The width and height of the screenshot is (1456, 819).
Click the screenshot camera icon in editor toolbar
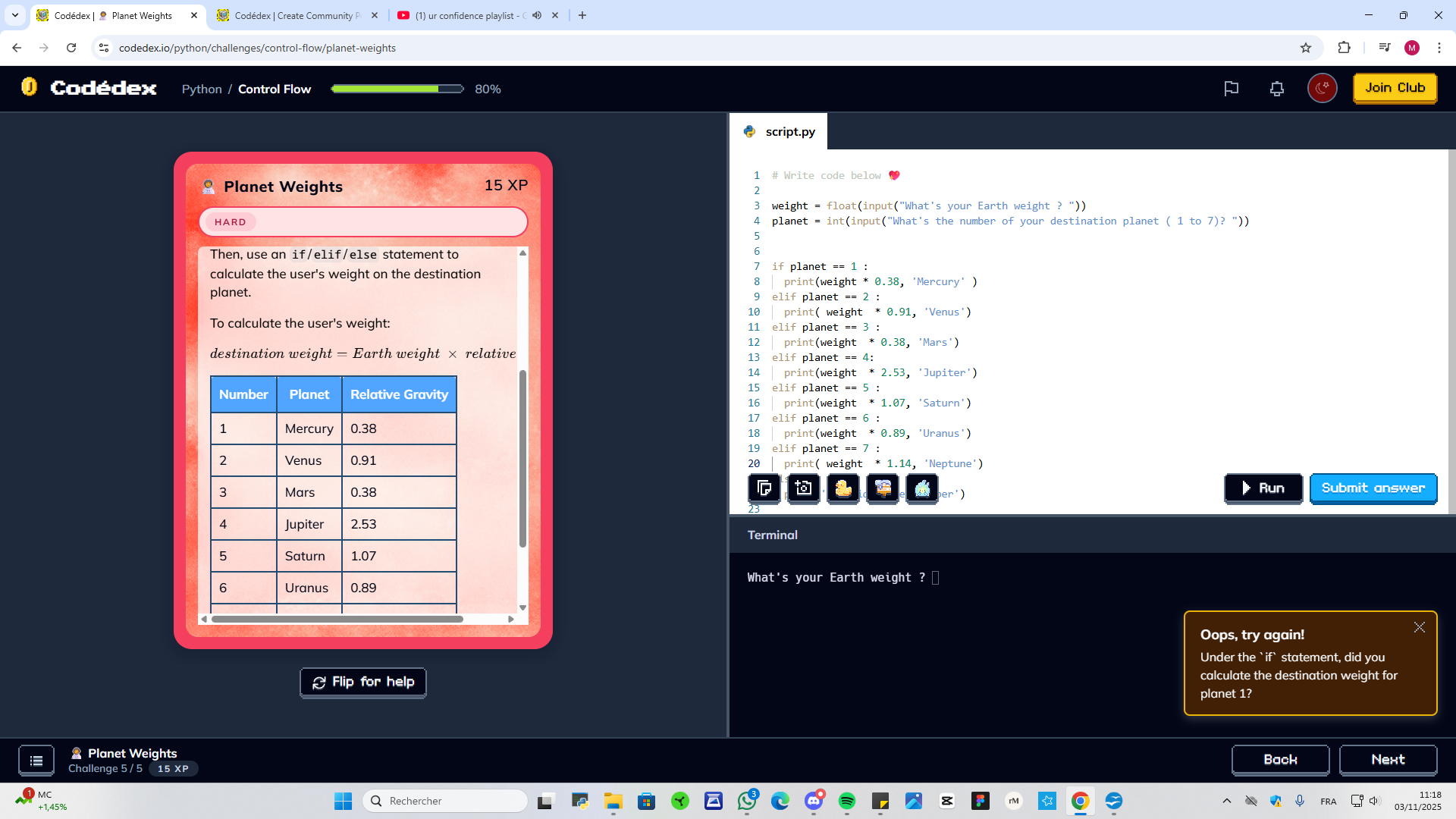[804, 488]
